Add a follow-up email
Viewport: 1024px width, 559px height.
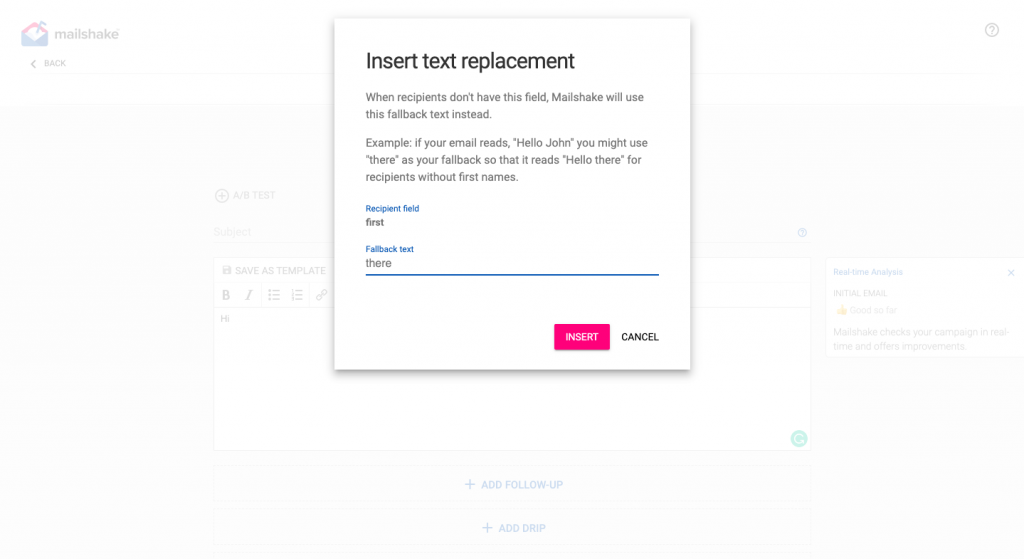click(513, 485)
